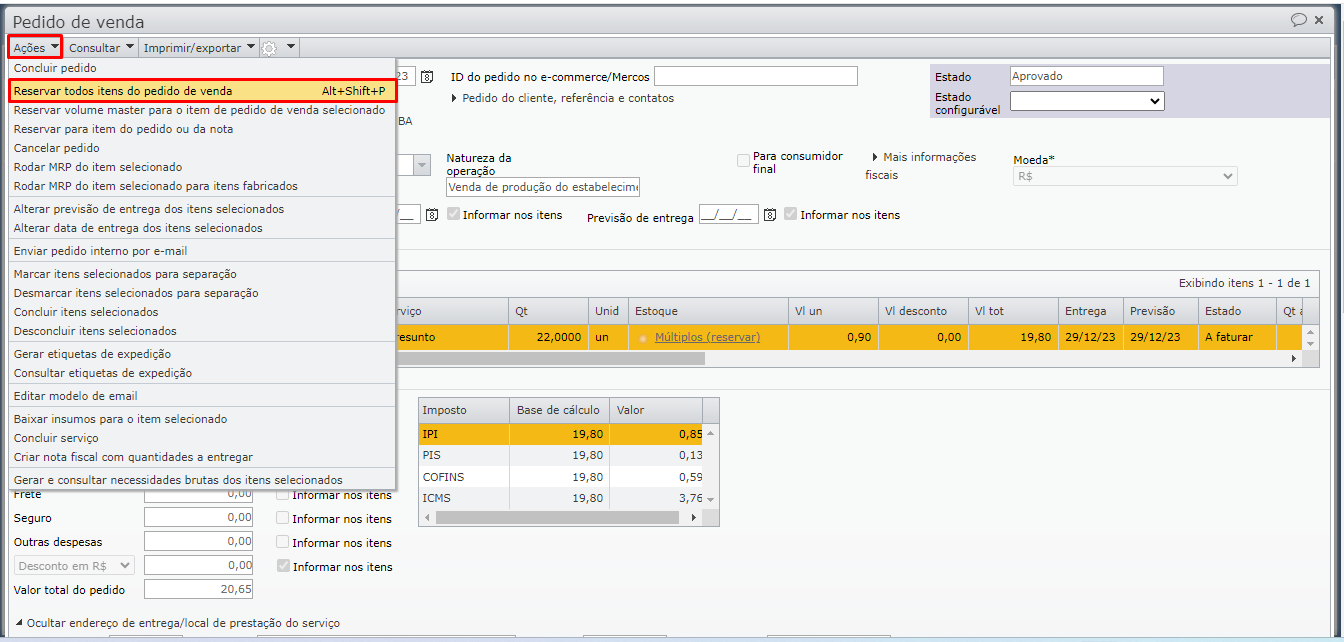
Task: Enable the Para consumidor final checkbox
Action: click(x=743, y=161)
